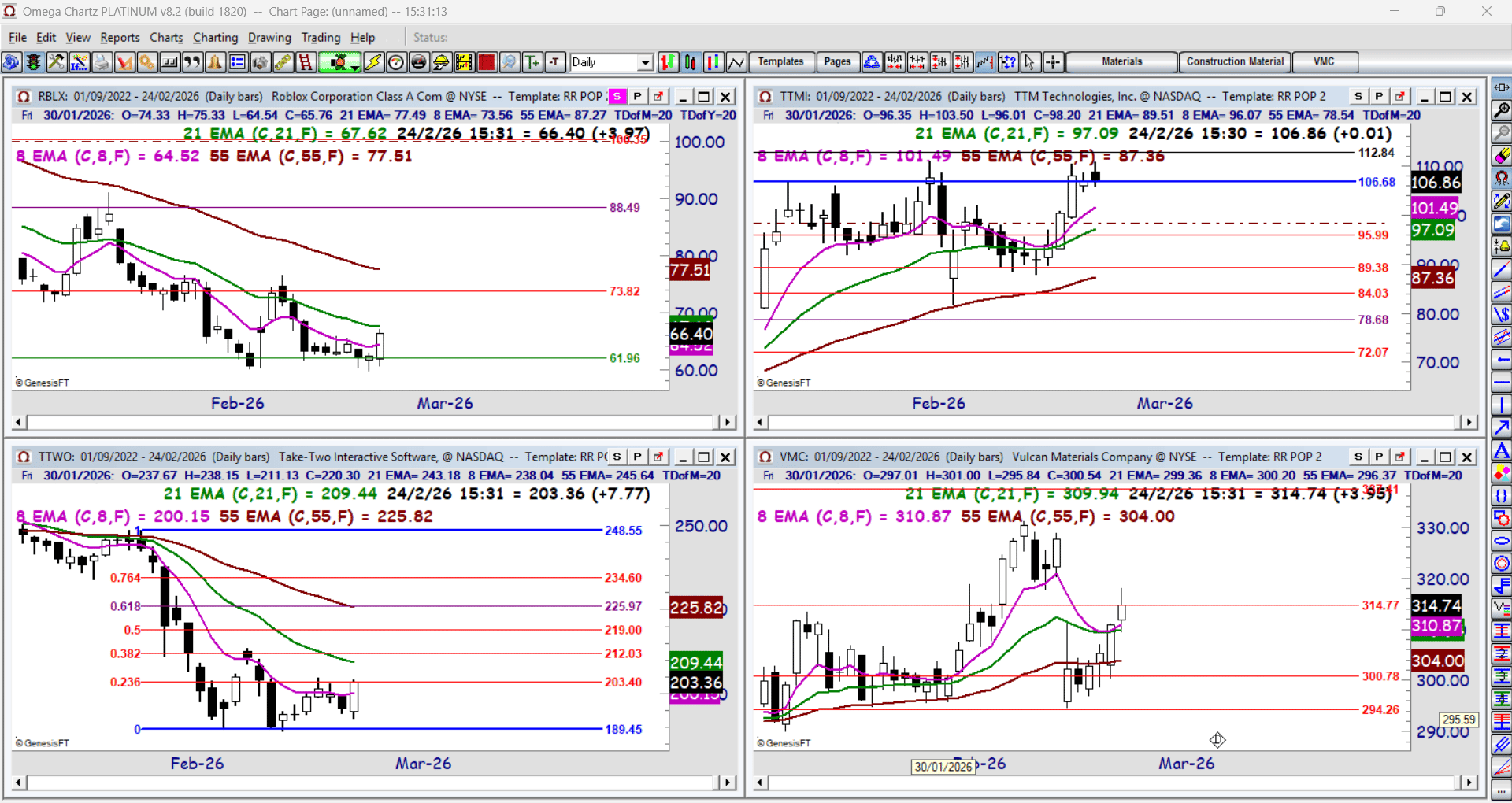
Task: Click the gauge dial toolbar icon
Action: click(396, 62)
